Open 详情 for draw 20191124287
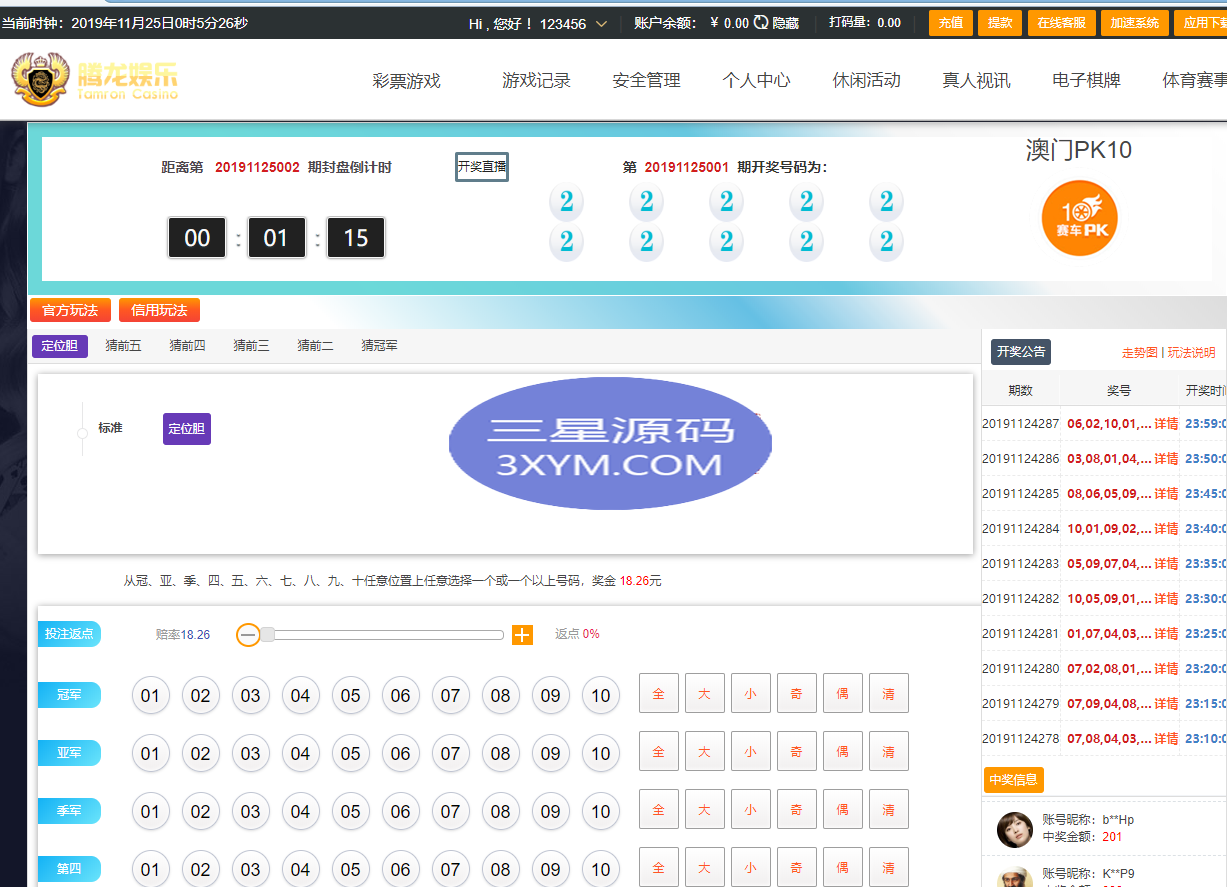This screenshot has height=887, width=1227. (1165, 424)
